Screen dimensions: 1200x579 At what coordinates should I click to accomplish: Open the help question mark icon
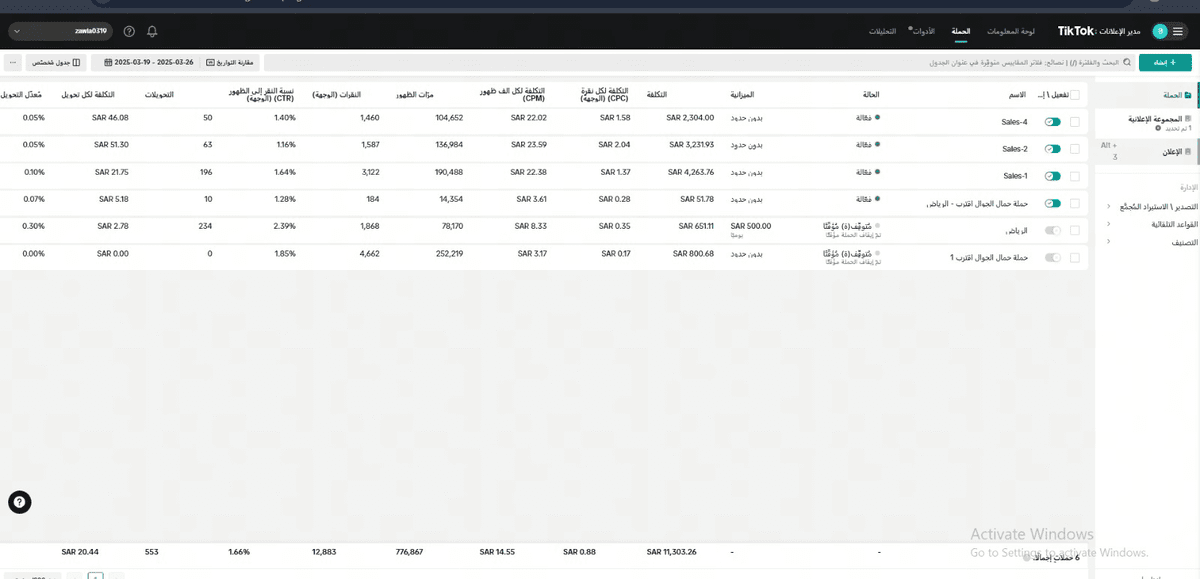pos(129,32)
